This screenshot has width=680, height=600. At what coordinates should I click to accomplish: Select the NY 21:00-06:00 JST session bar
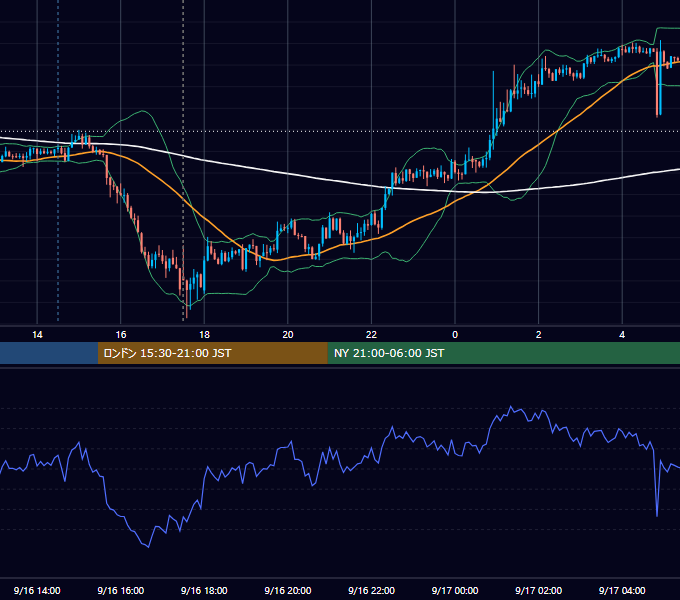503,353
